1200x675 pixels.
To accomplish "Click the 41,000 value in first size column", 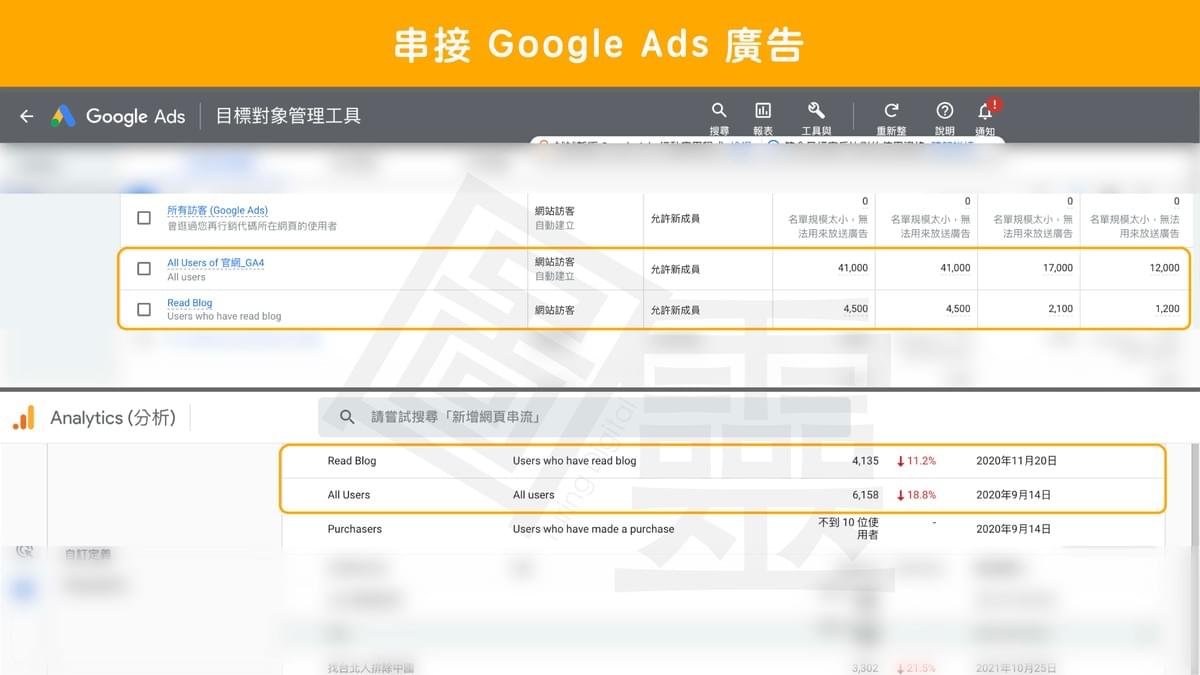I will (x=853, y=268).
